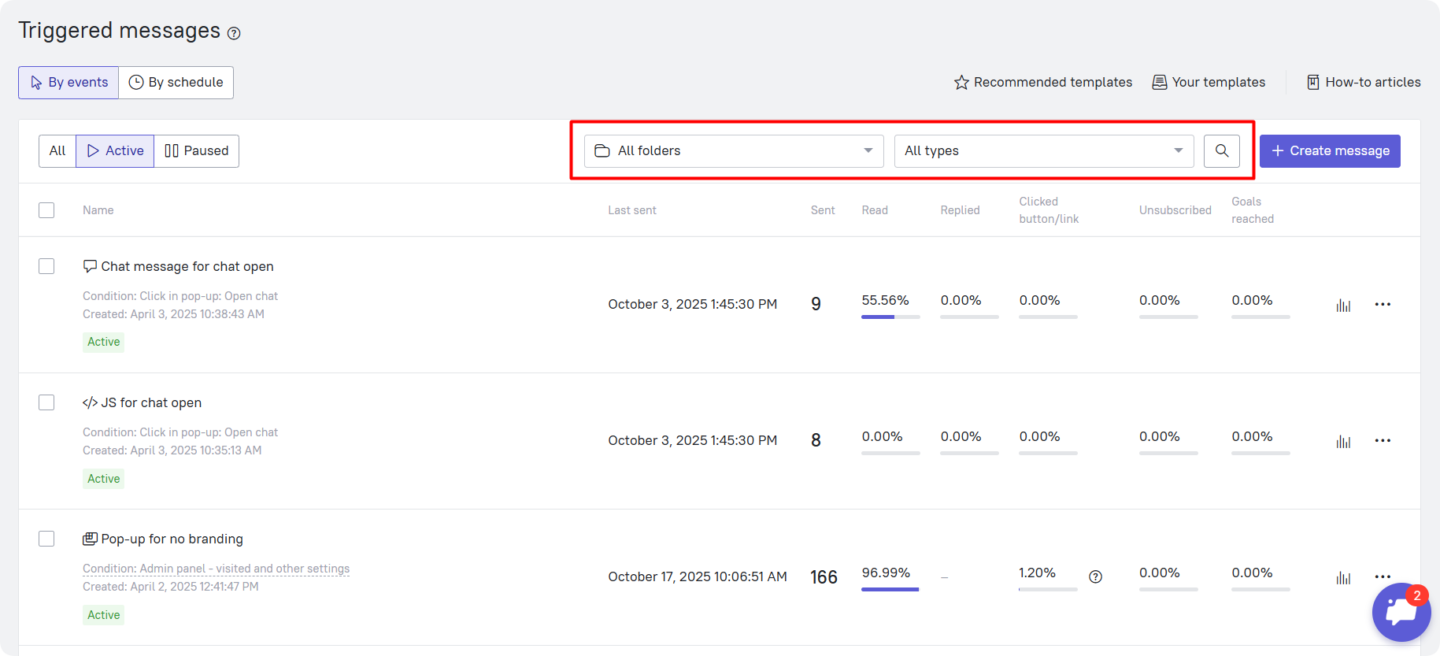The width and height of the screenshot is (1440, 656).
Task: Click the Read progress bar at 55.56%
Action: pos(890,316)
